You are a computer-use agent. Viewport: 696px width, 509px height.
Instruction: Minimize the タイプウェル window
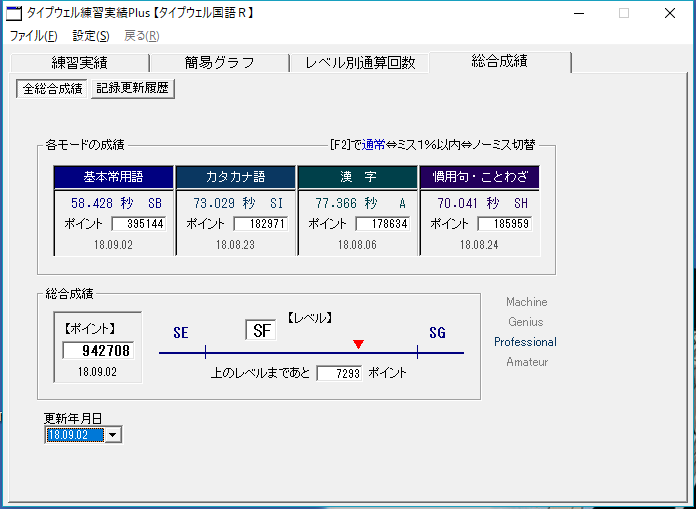point(578,13)
